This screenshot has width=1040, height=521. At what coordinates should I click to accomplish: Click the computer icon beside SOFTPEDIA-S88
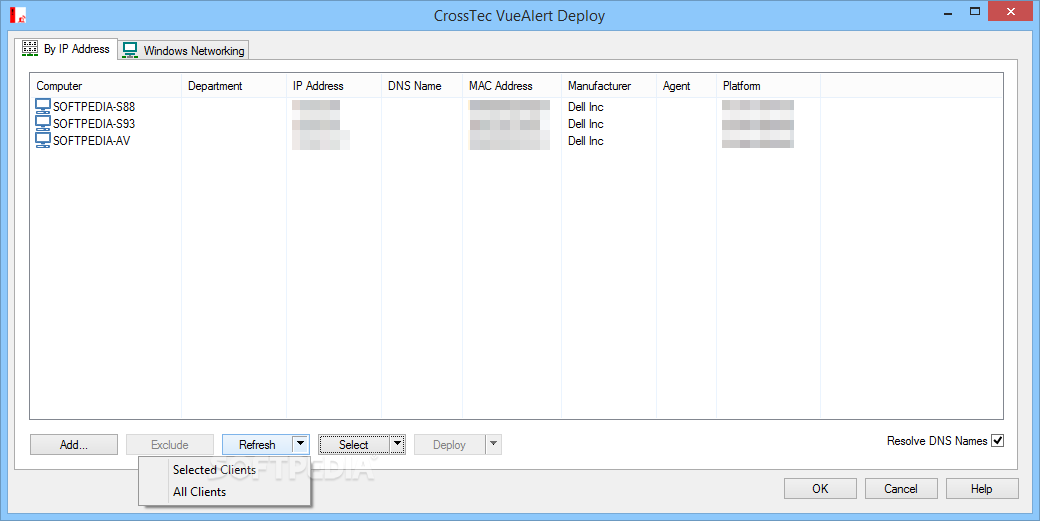coord(43,106)
